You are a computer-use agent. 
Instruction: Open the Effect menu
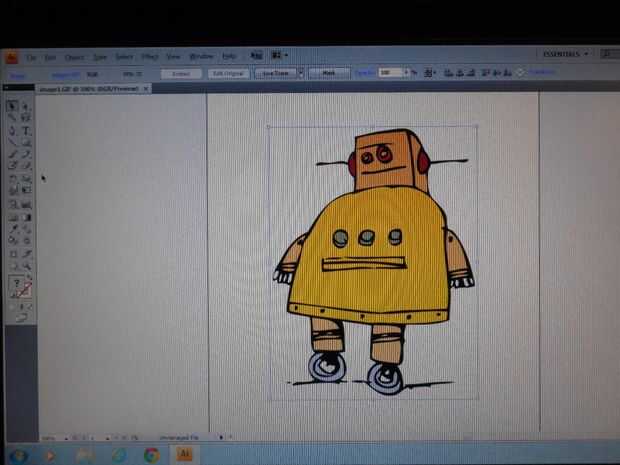150,57
